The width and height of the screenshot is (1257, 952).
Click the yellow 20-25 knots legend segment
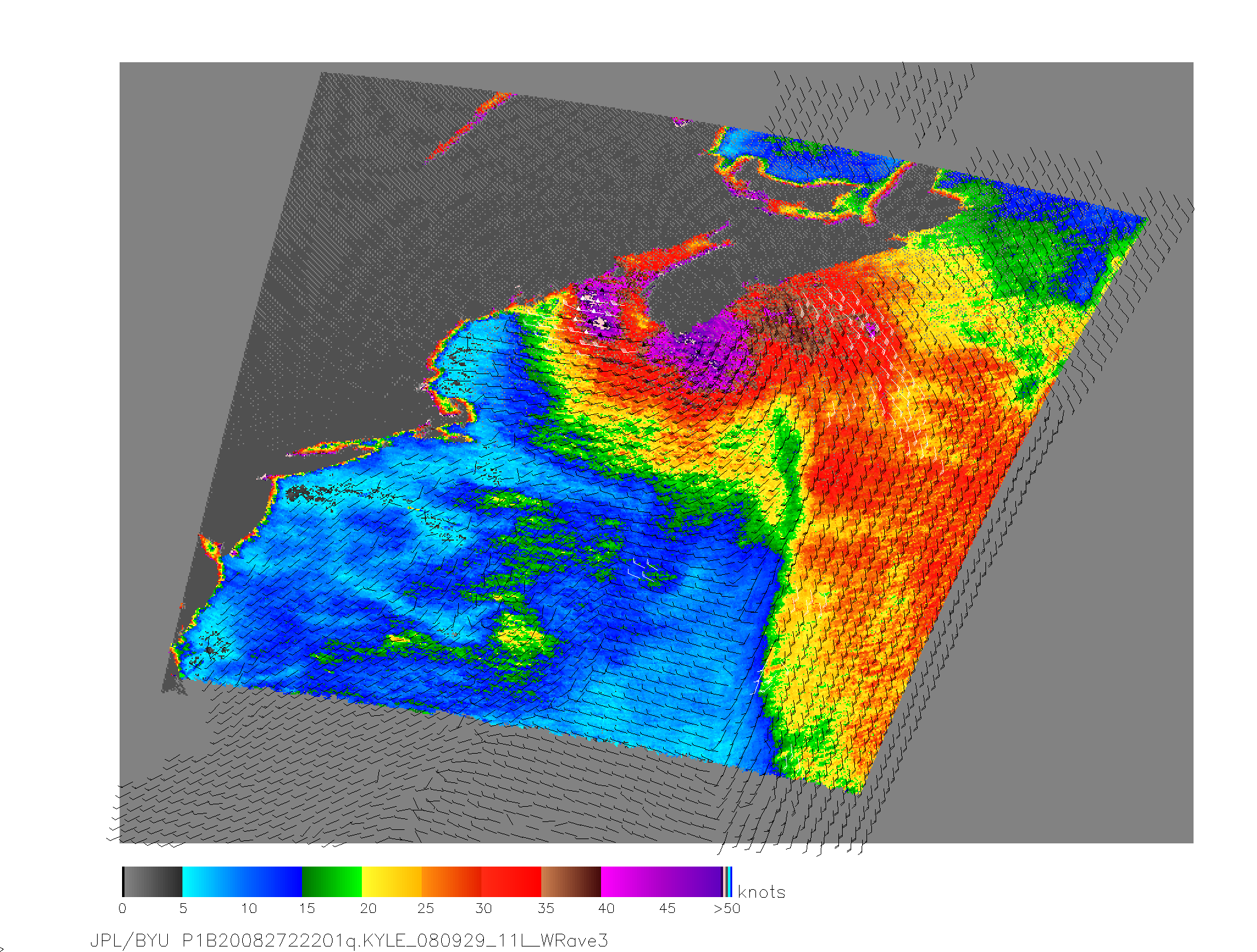pos(392,881)
